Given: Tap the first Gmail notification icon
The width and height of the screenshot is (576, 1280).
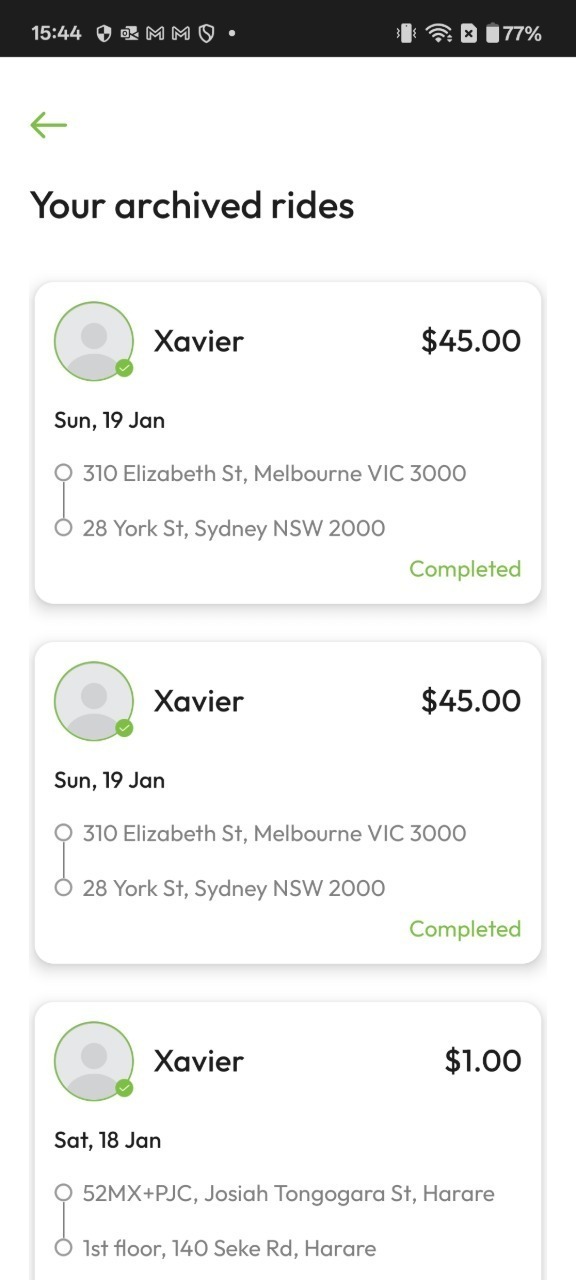Looking at the screenshot, I should click(155, 33).
